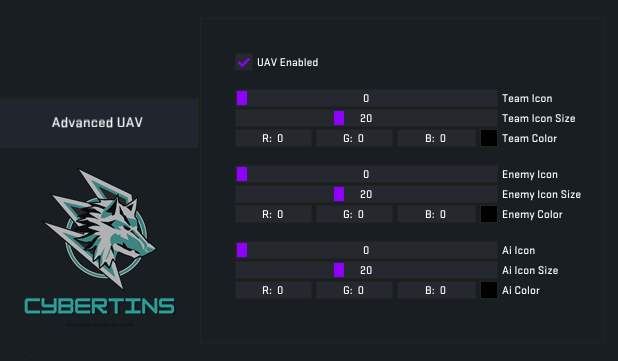Click the Enemy Color B value field
618x361 pixels.
[x=436, y=214]
